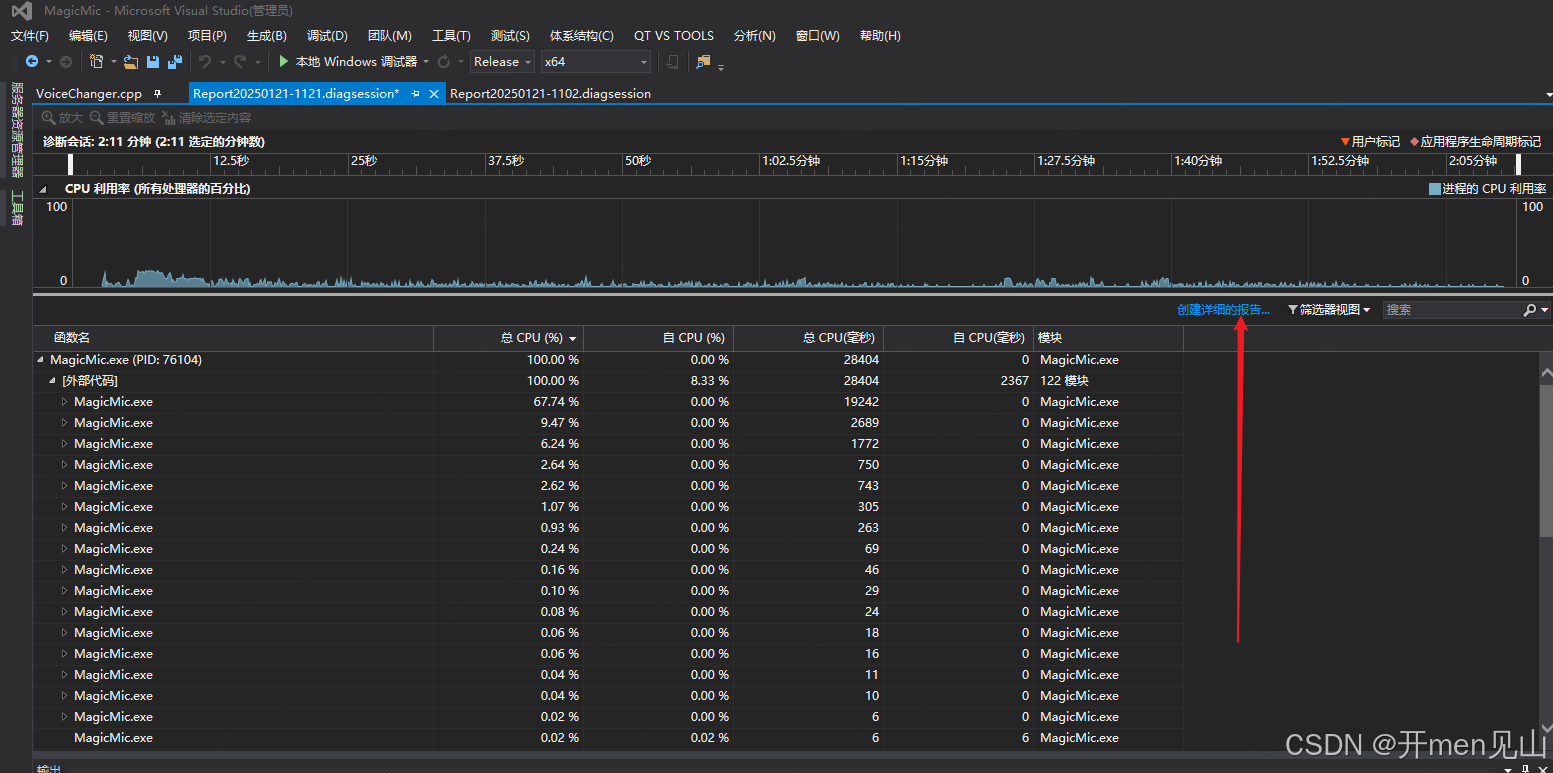This screenshot has width=1553, height=773.
Task: Click the funnel icon of 筛选器视图
Action: [x=1293, y=310]
